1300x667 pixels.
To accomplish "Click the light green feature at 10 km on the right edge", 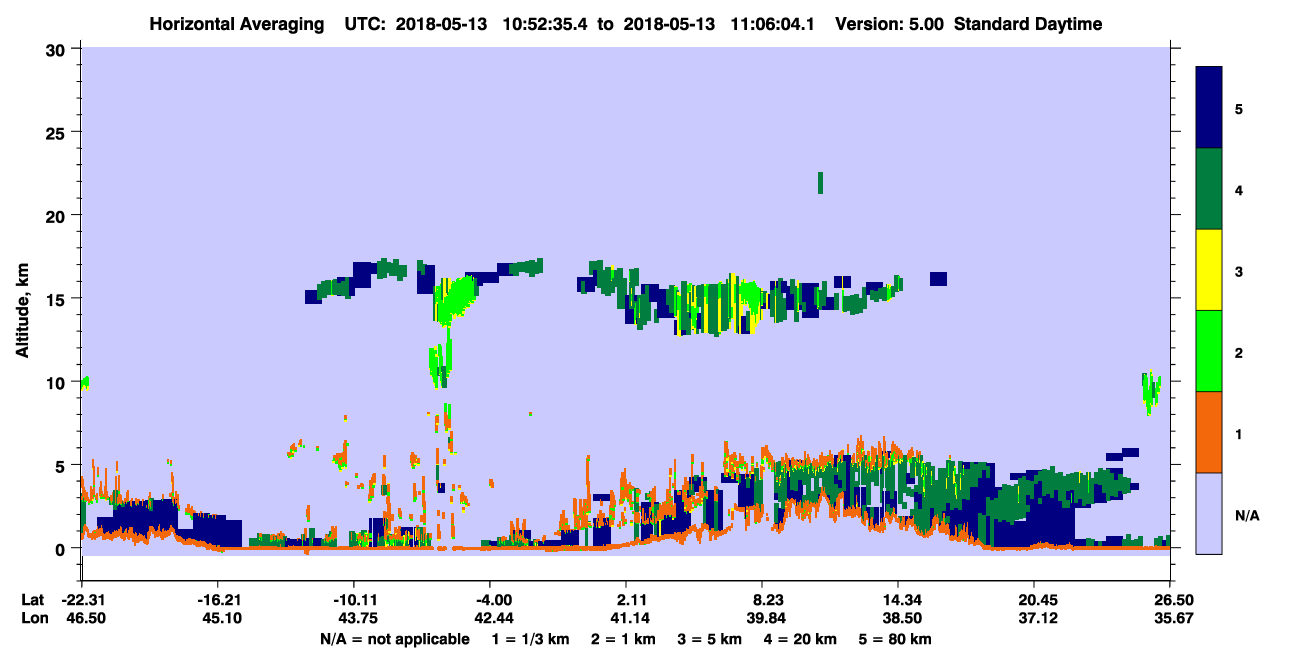I will click(1152, 392).
